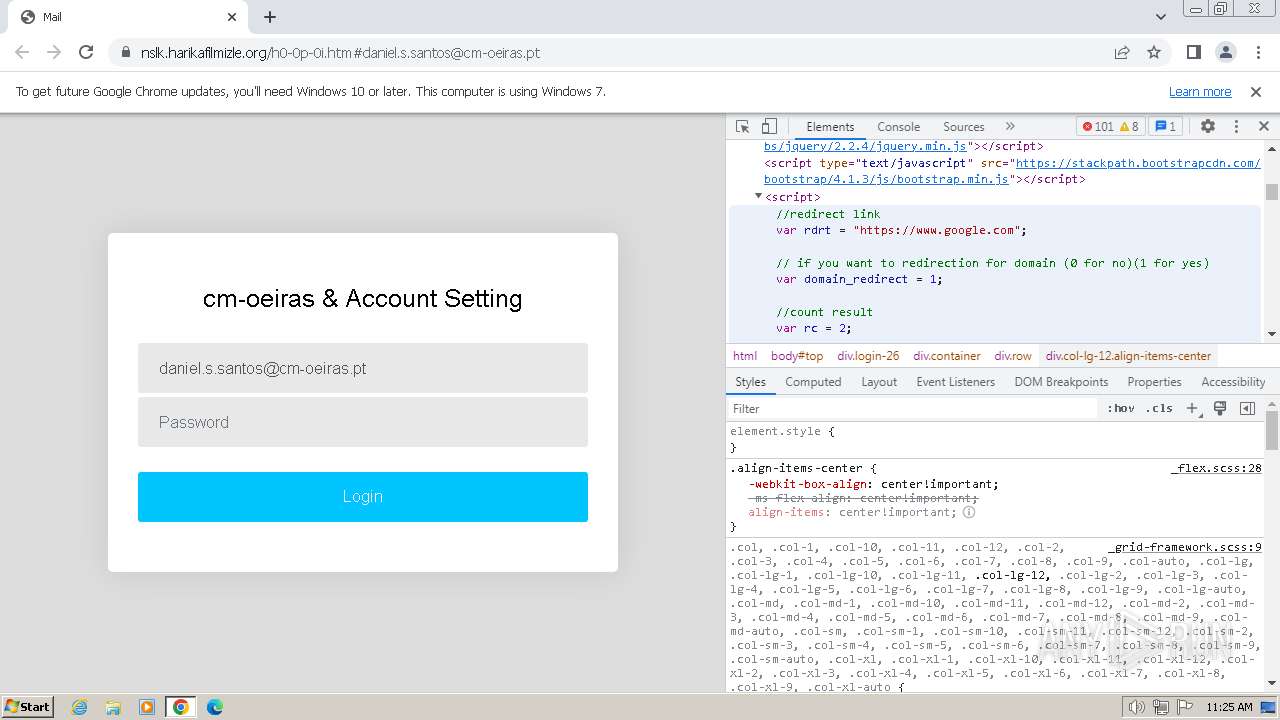Image resolution: width=1280 pixels, height=720 pixels.
Task: Open DevTools settings gear
Action: click(x=1208, y=126)
